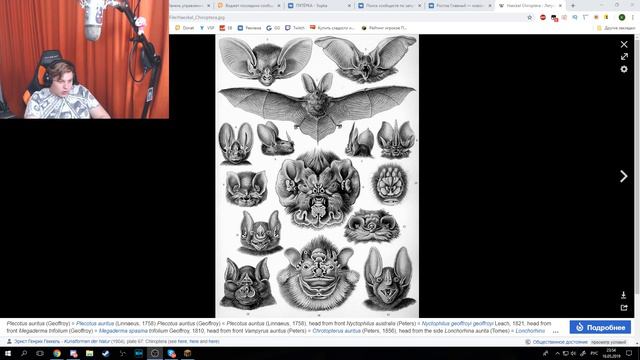The width and height of the screenshot is (640, 360).
Task: Open the Chrotopterus auritus link
Action: click(336, 331)
